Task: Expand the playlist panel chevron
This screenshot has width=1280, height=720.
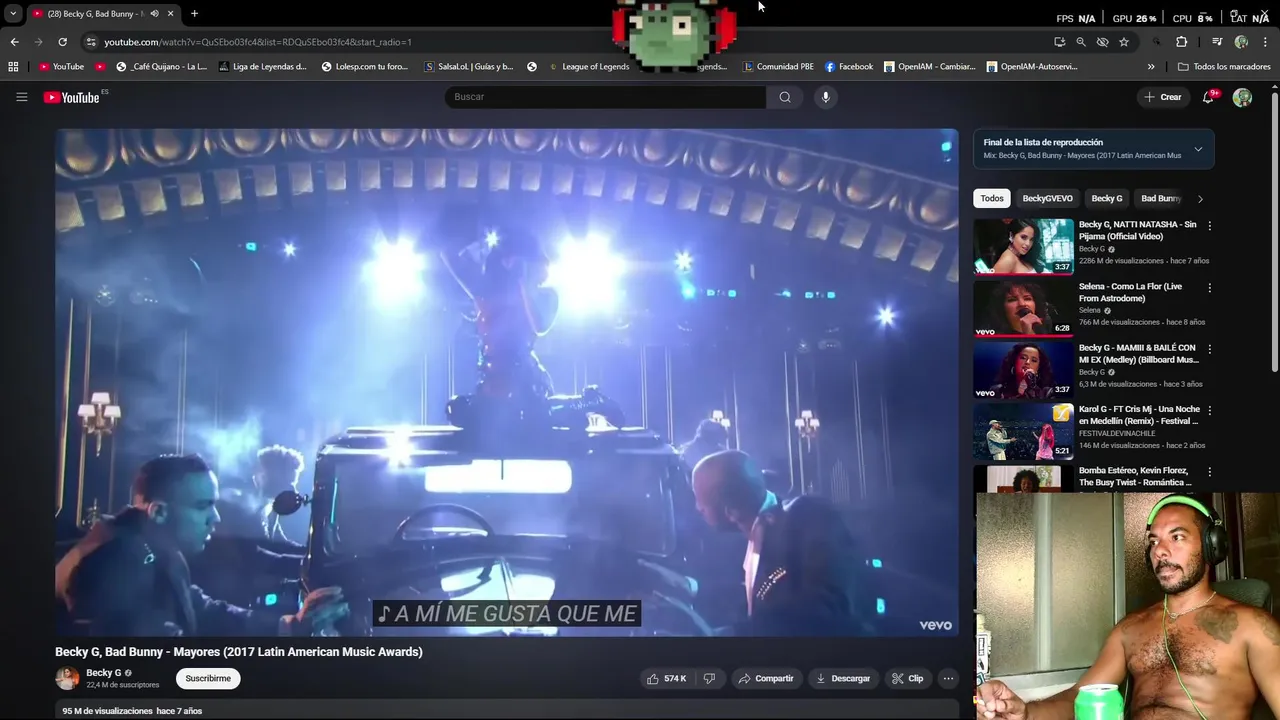Action: (1198, 149)
